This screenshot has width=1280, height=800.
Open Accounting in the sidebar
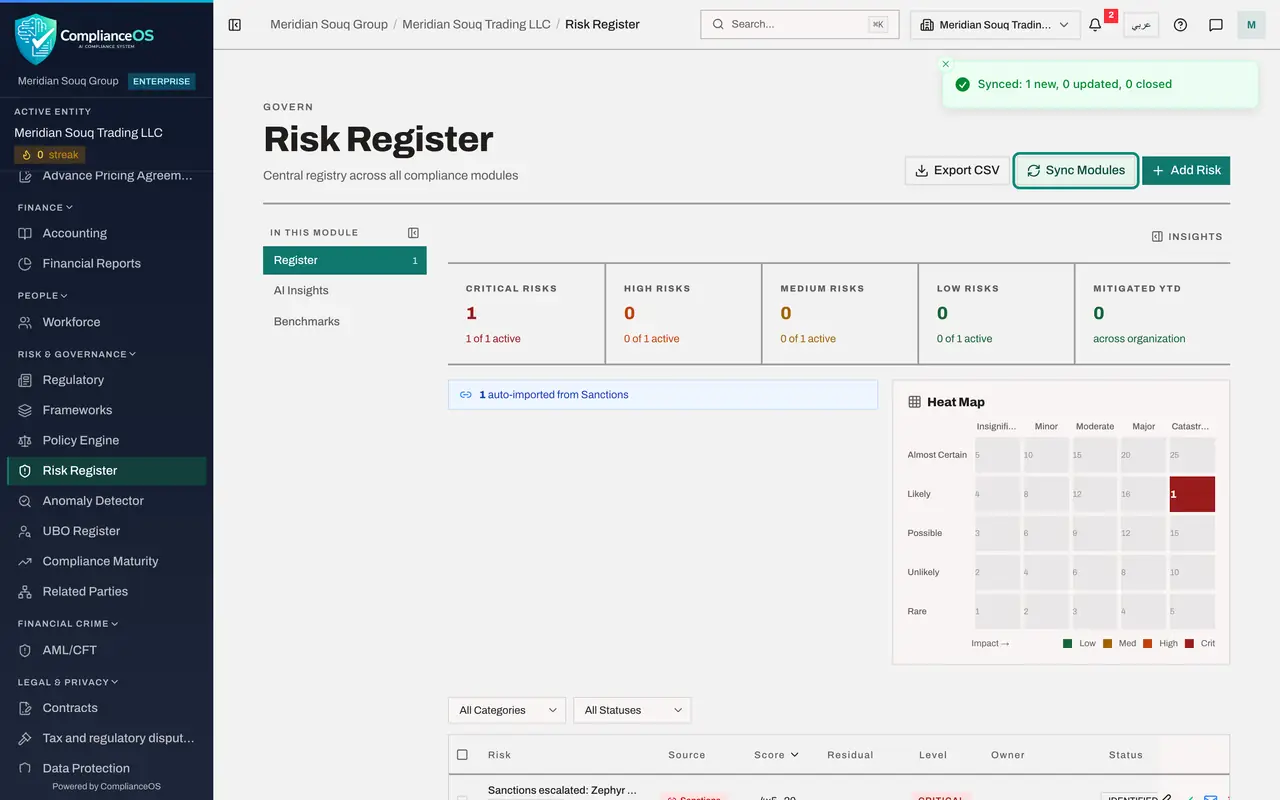pos(107,233)
